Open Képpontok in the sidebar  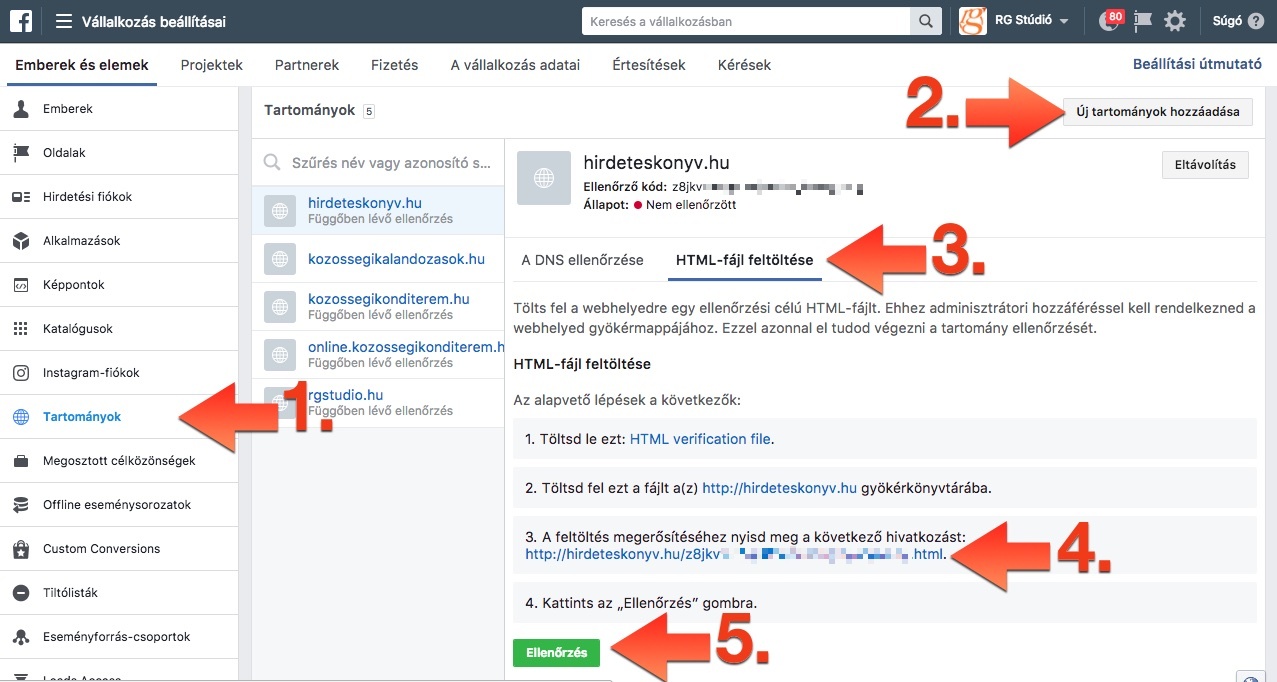click(x=119, y=285)
